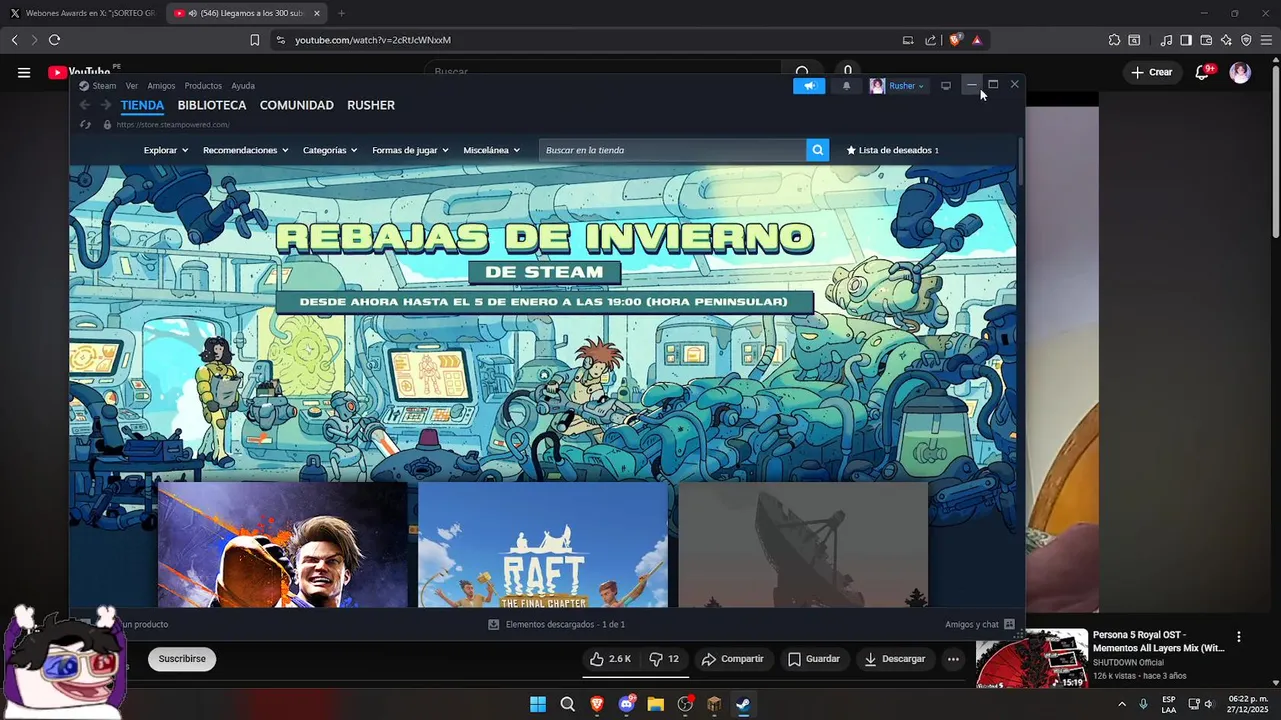Open more actions ellipsis under video
Image resolution: width=1281 pixels, height=720 pixels.
tap(953, 659)
